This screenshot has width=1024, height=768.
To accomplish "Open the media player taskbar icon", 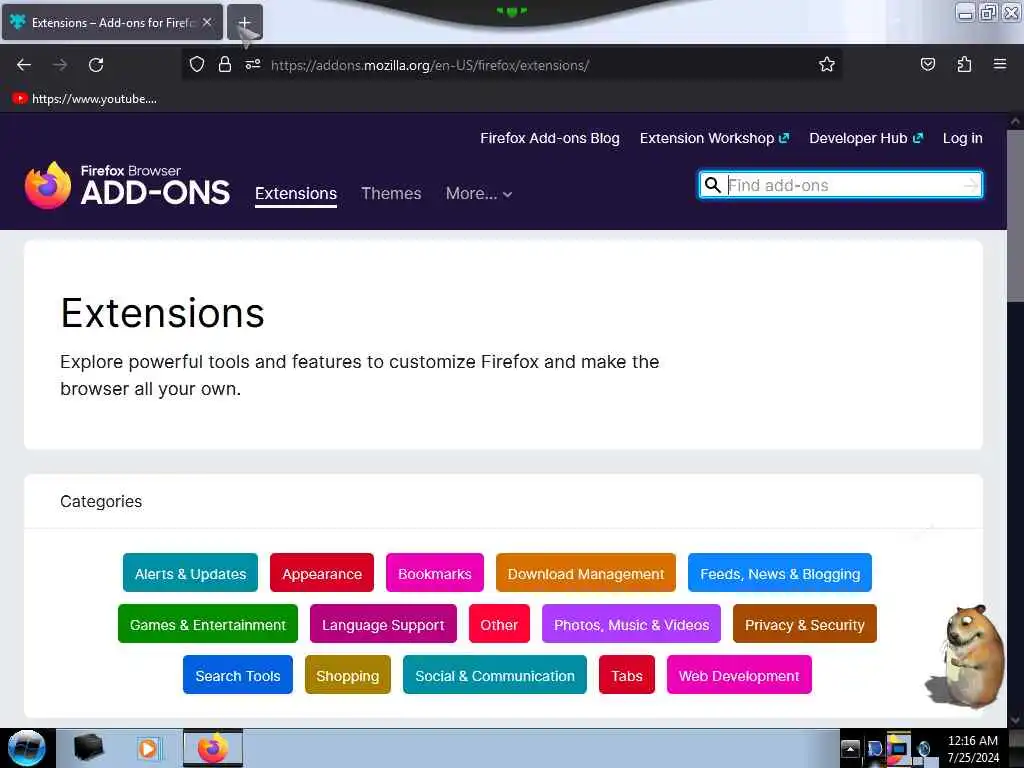I will (148, 748).
